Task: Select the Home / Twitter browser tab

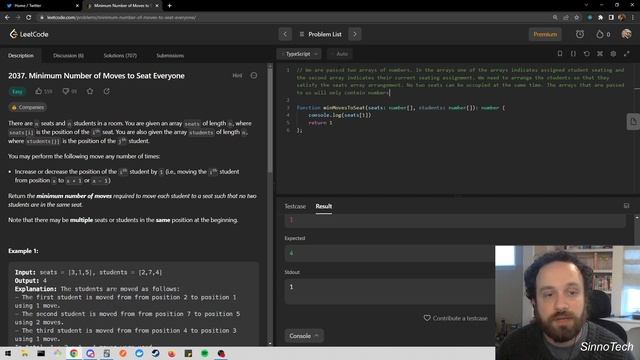Action: pos(41,6)
